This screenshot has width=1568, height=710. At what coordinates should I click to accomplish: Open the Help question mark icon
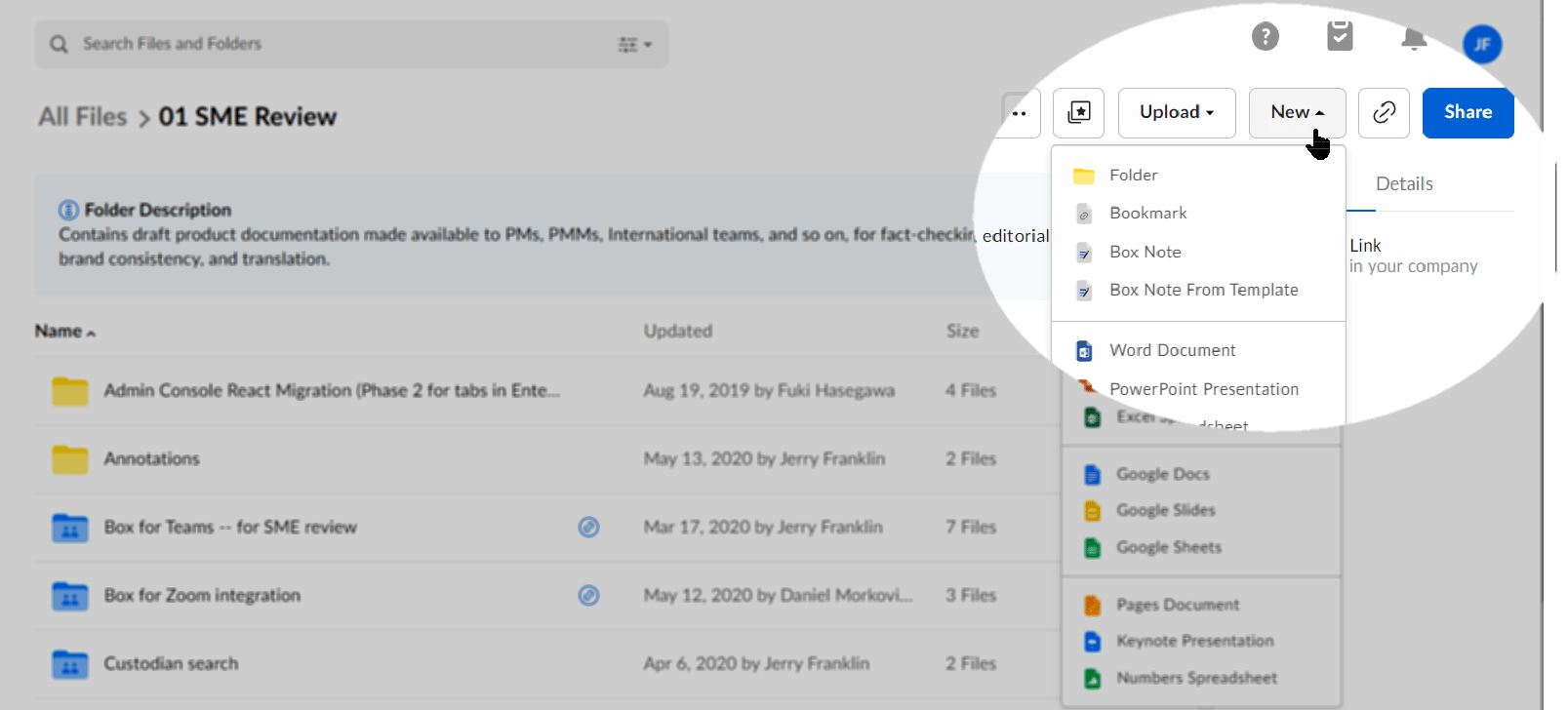[x=1266, y=37]
